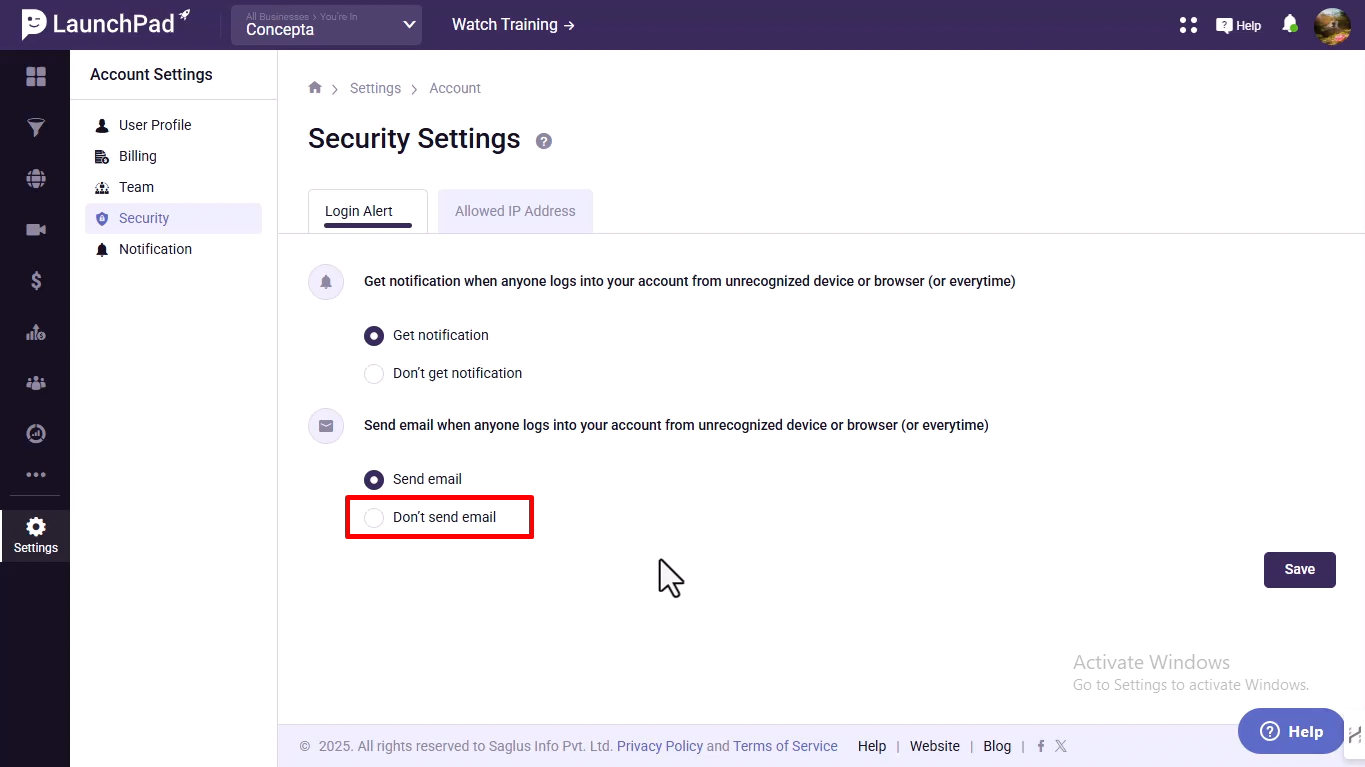Viewport: 1365px width, 767px height.
Task: Click Help in the top bar
Action: 1238,26
